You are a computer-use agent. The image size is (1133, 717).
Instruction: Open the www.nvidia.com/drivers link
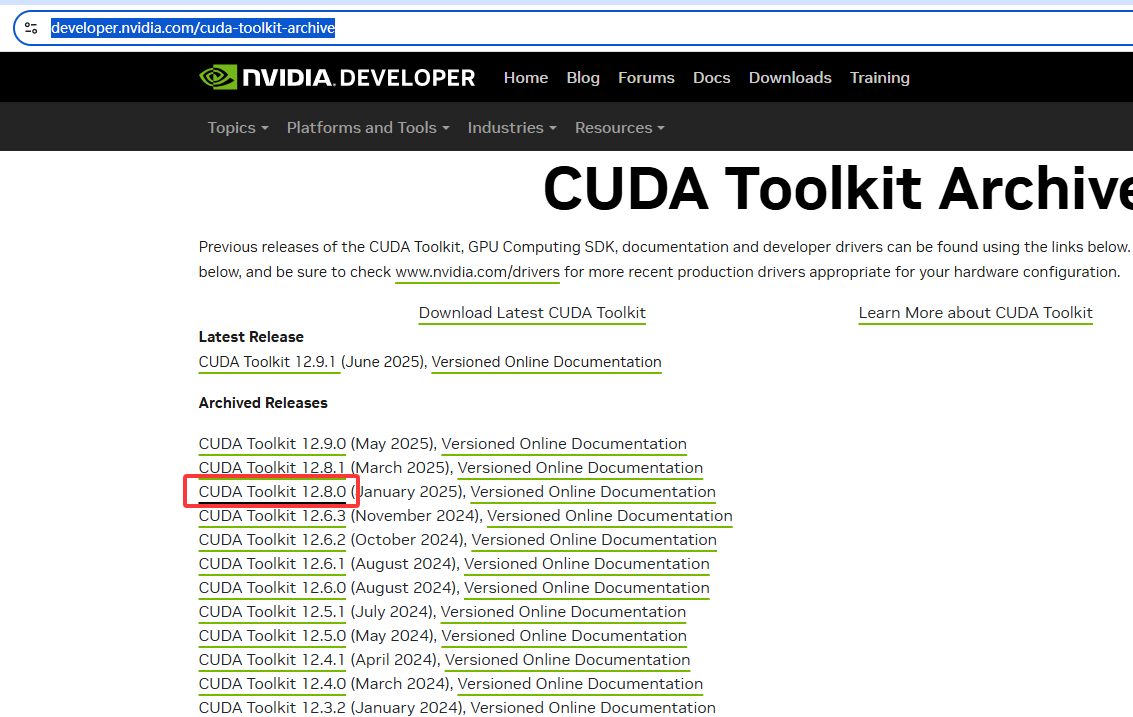pyautogui.click(x=477, y=272)
